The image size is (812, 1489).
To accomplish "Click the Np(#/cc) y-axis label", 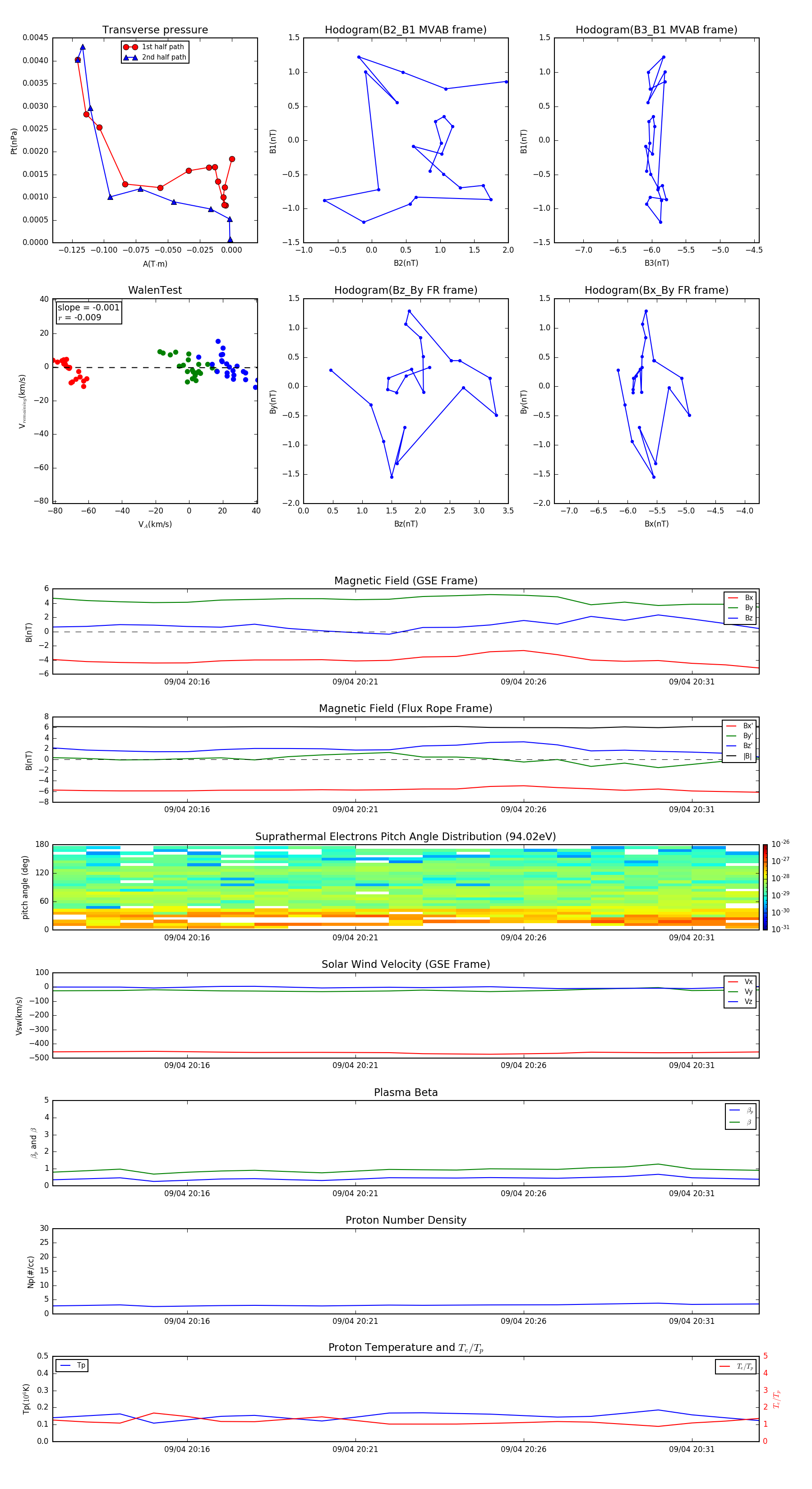I will point(31,1272).
